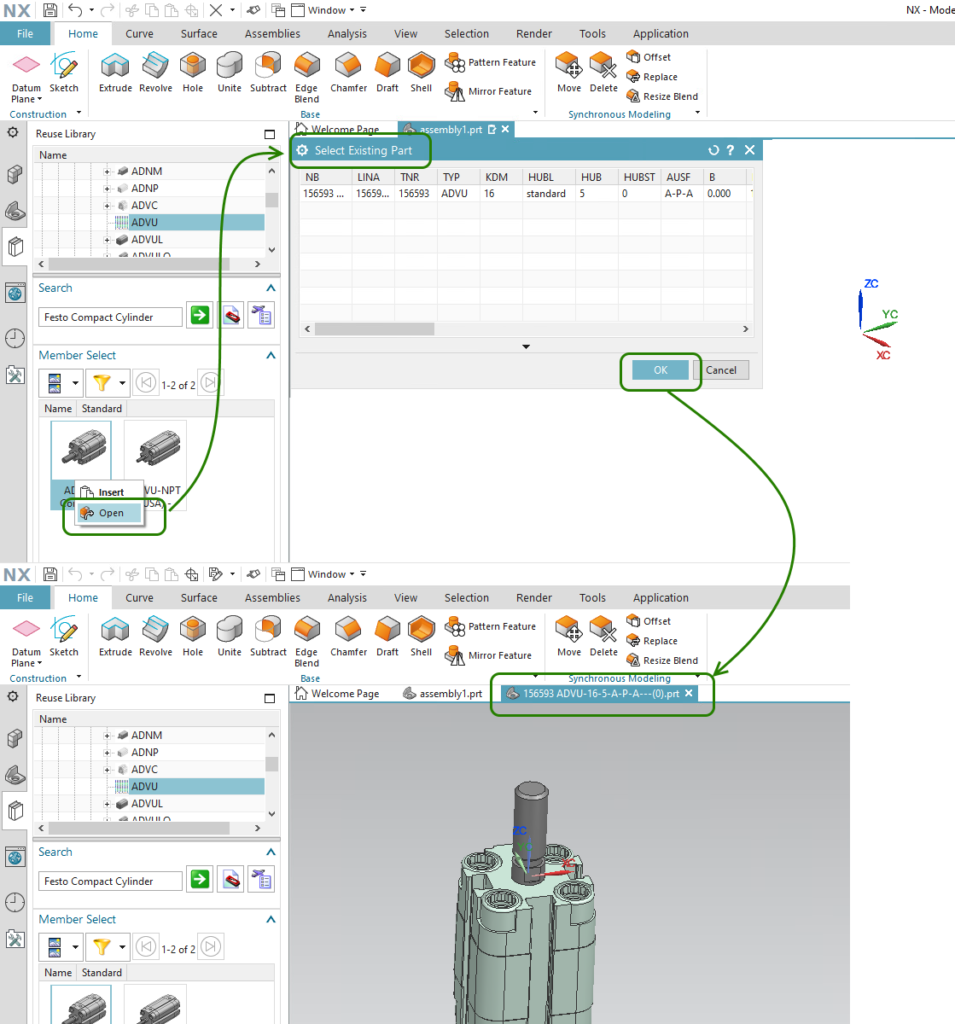
Task: Click Cancel in Select Existing Part dialog
Action: (x=721, y=370)
